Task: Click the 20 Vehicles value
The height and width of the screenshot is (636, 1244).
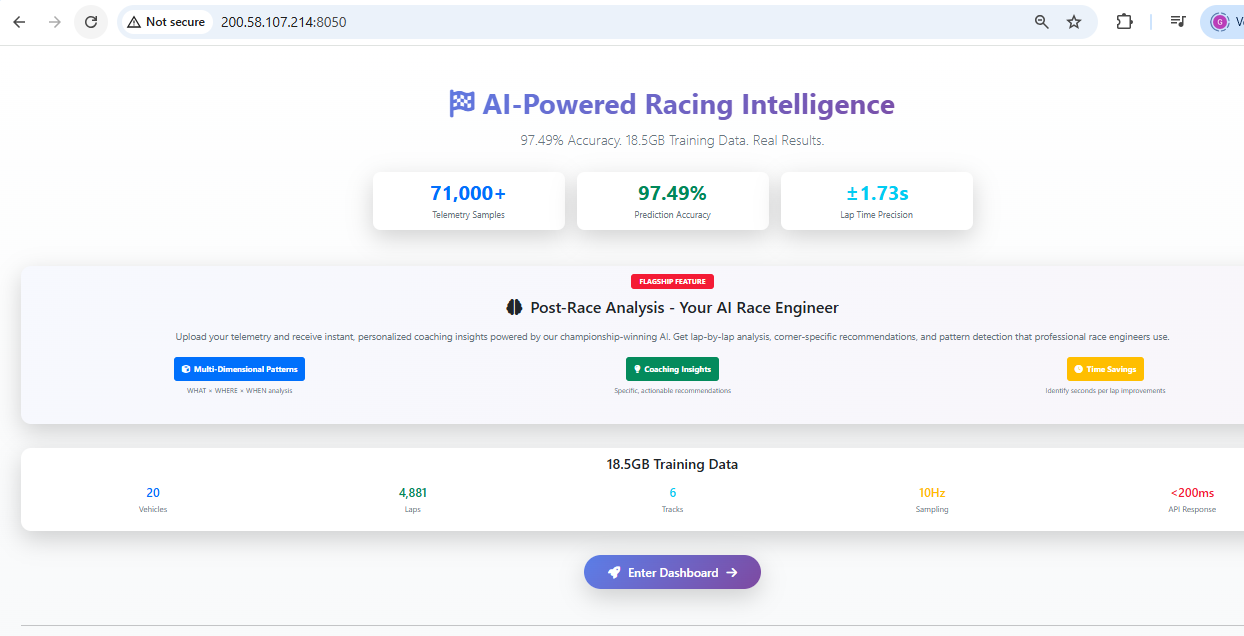Action: pos(153,492)
